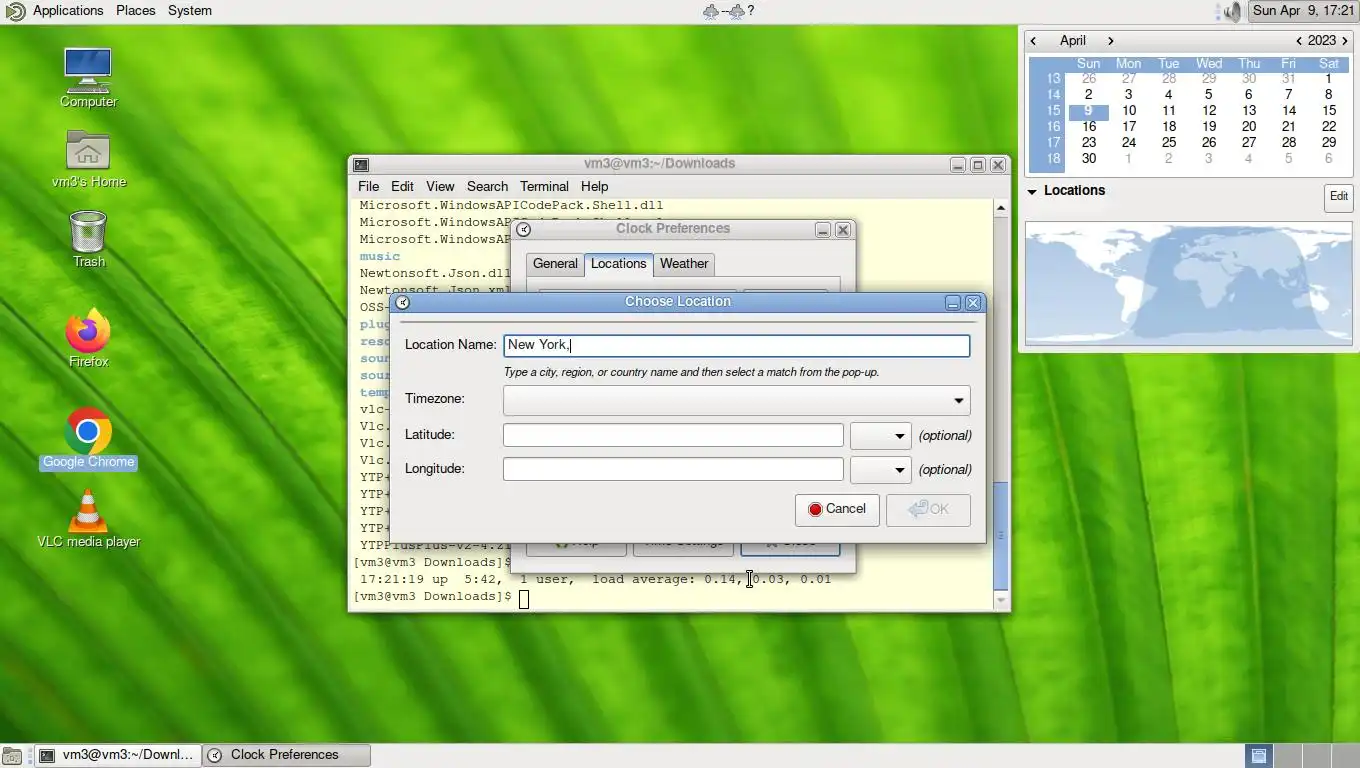The height and width of the screenshot is (768, 1360).
Task: Open the Timezone dropdown
Action: pyautogui.click(x=737, y=400)
